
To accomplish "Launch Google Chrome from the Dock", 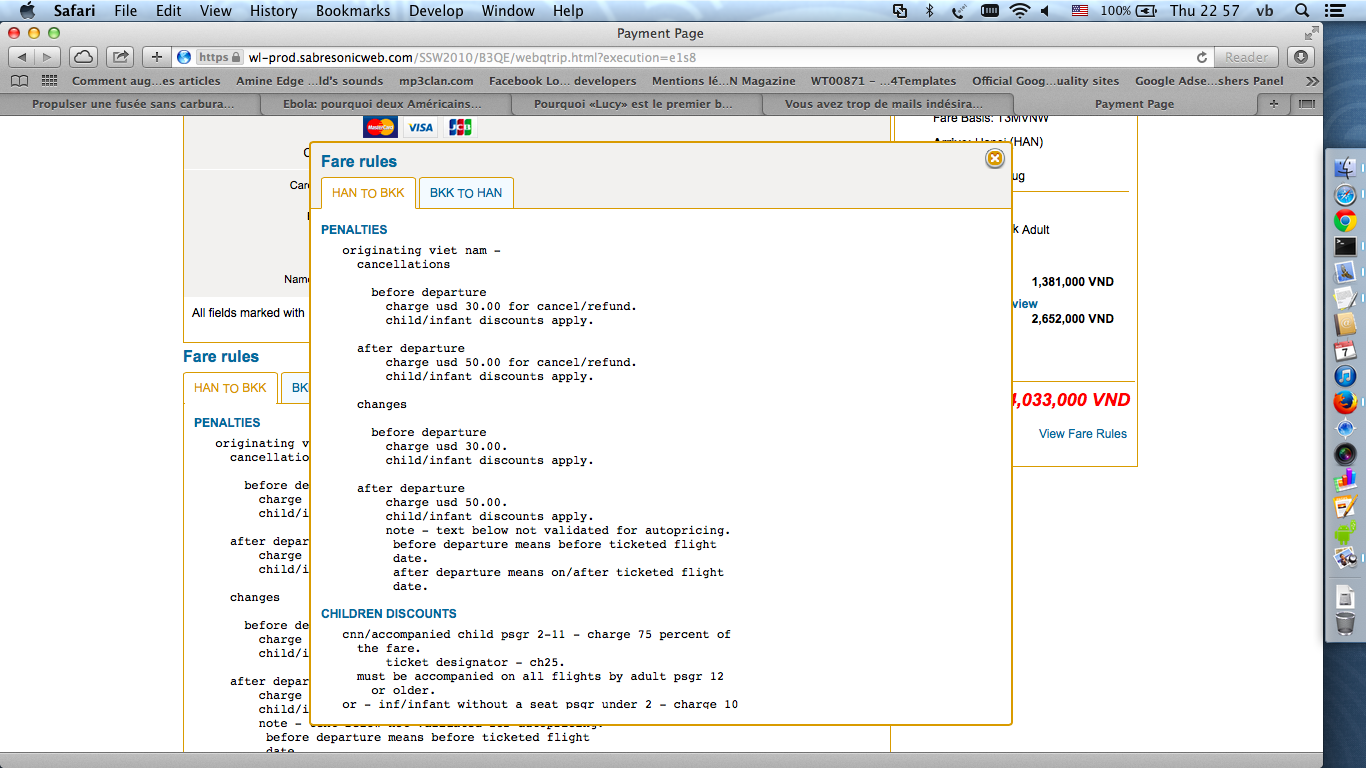I will pyautogui.click(x=1345, y=221).
